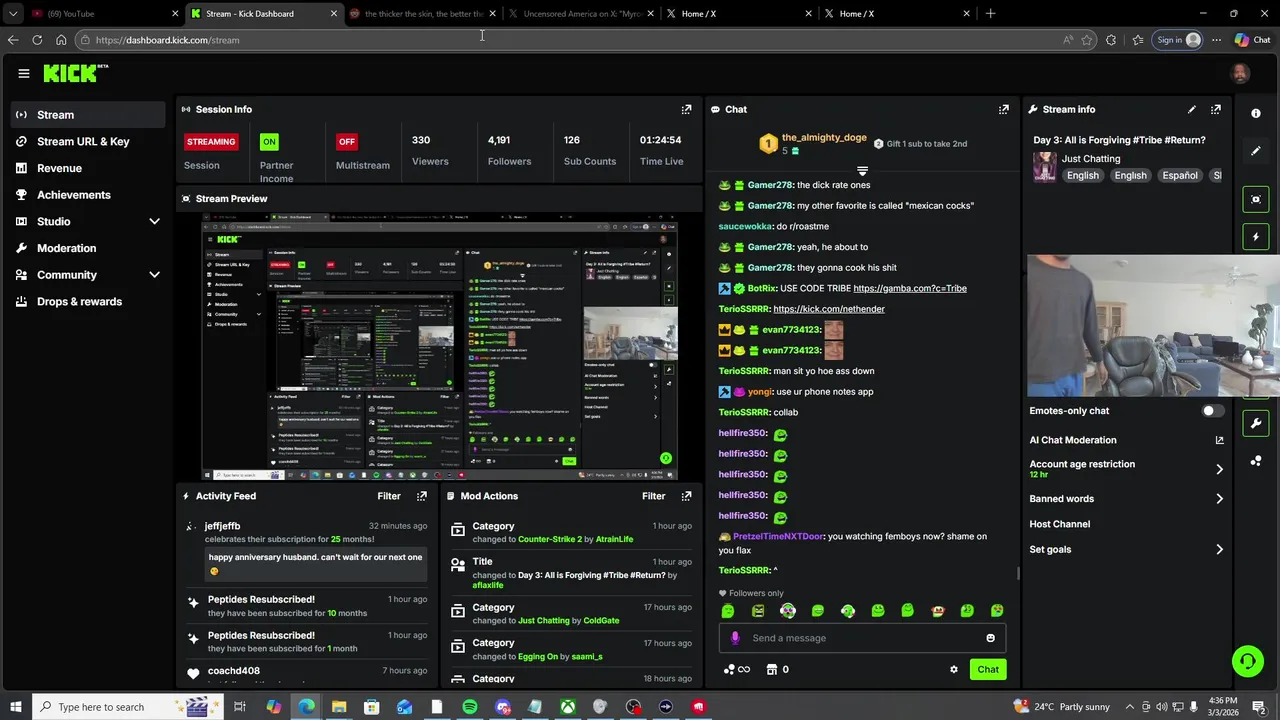Screen dimensions: 1280x720
Task: Open Account age restriction settings arrow
Action: tap(1219, 469)
